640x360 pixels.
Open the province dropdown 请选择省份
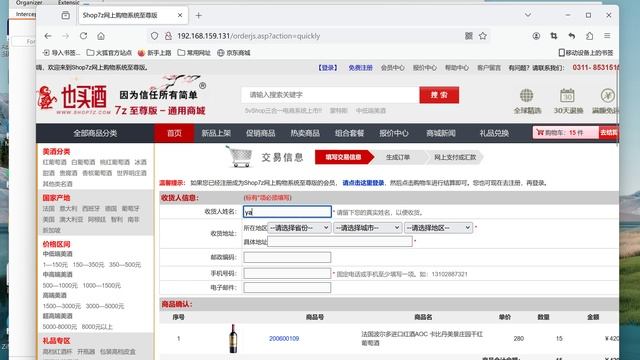pyautogui.click(x=299, y=228)
